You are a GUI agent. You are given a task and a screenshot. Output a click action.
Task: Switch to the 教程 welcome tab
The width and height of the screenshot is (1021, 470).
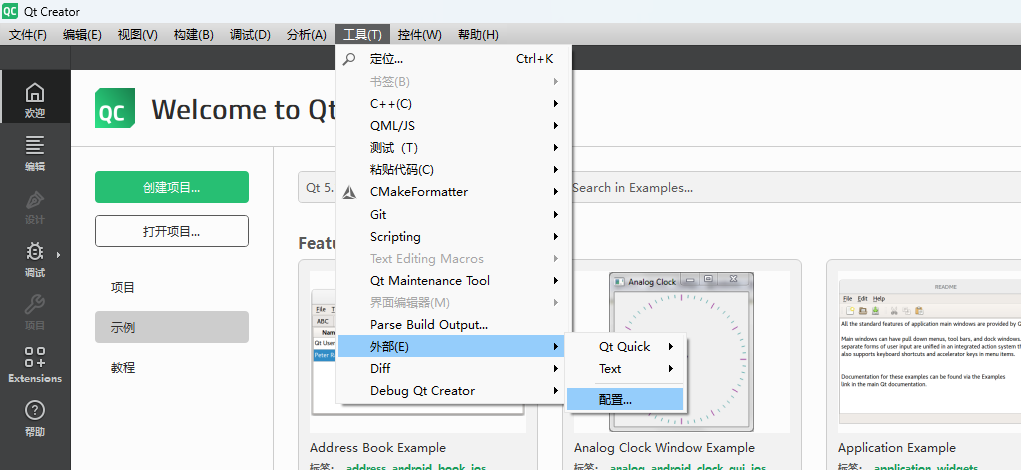point(172,367)
